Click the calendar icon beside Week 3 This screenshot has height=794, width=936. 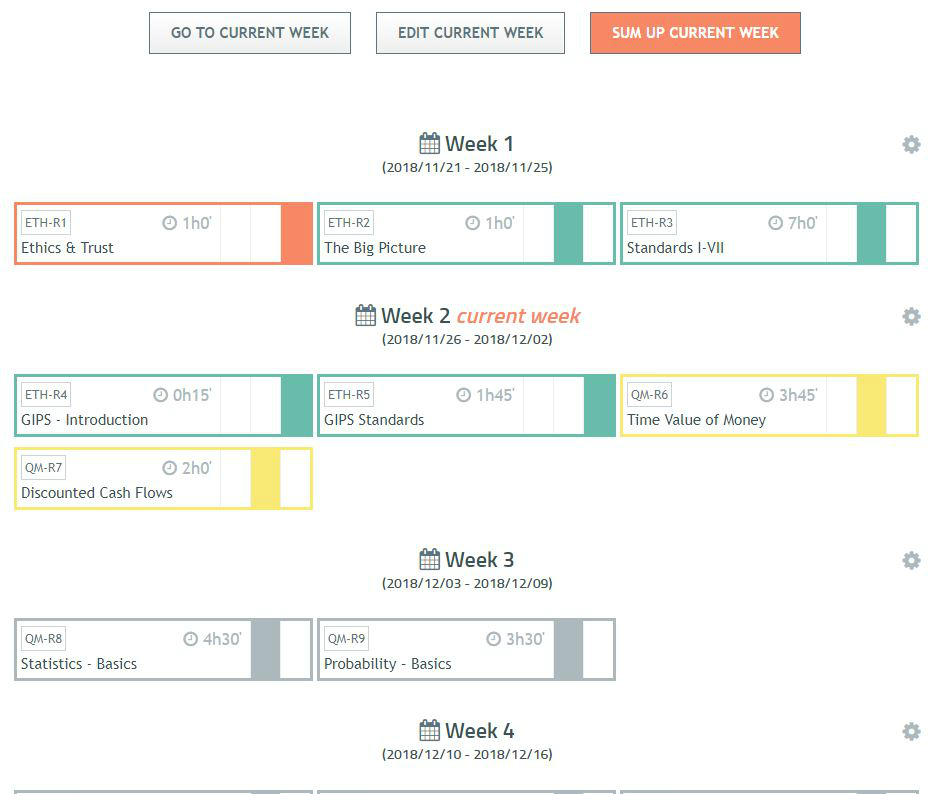point(430,559)
